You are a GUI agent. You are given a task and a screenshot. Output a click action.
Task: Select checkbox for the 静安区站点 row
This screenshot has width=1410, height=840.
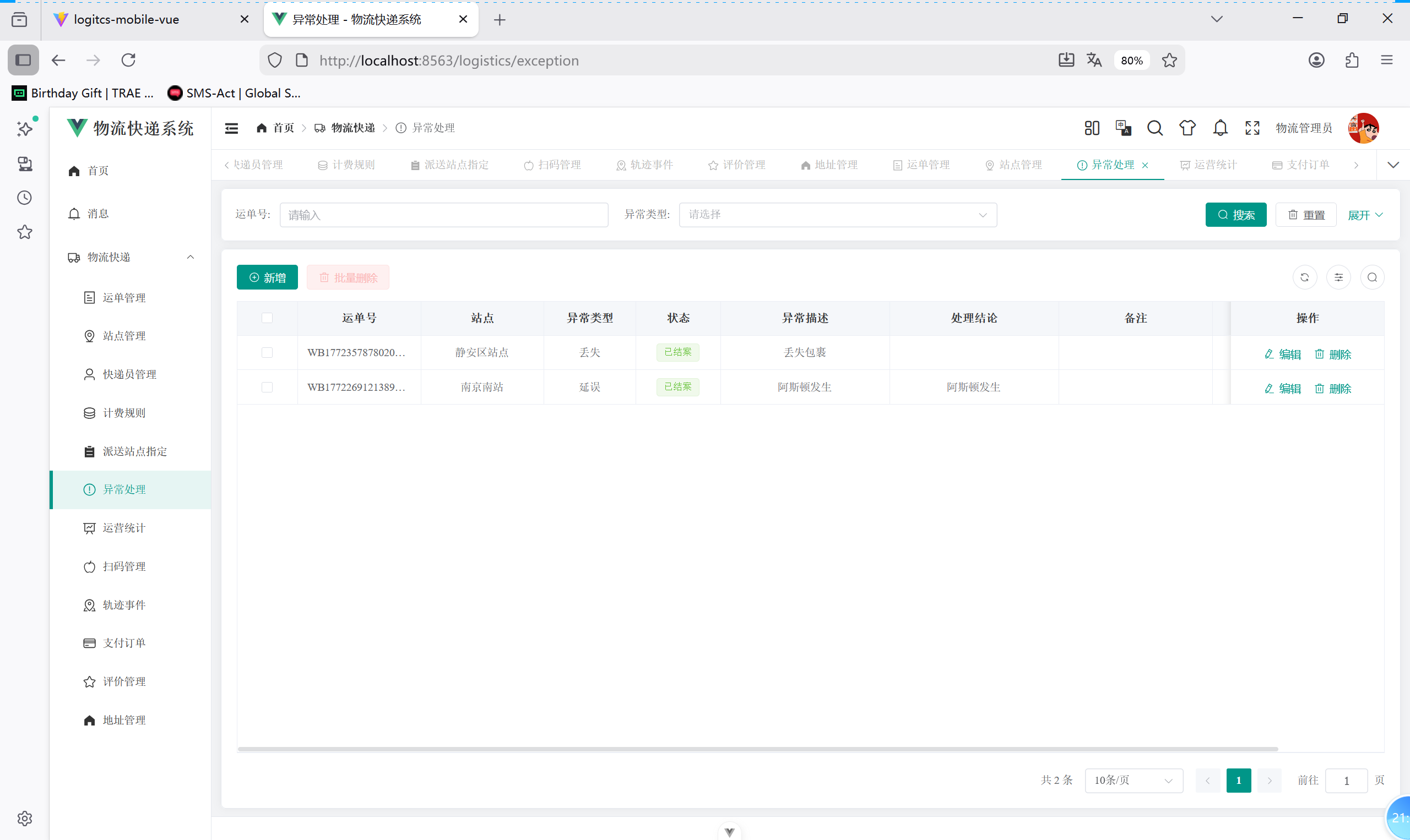(x=267, y=353)
